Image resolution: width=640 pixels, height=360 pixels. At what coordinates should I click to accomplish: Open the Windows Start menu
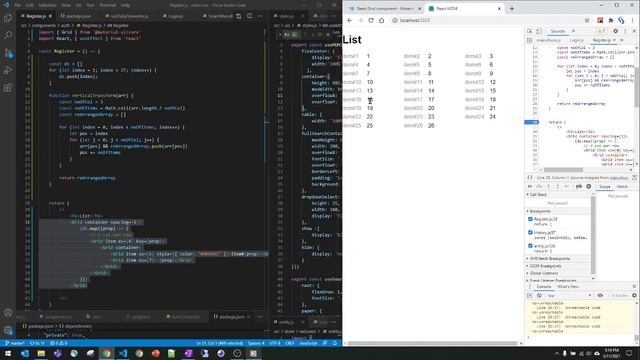pyautogui.click(x=8, y=353)
